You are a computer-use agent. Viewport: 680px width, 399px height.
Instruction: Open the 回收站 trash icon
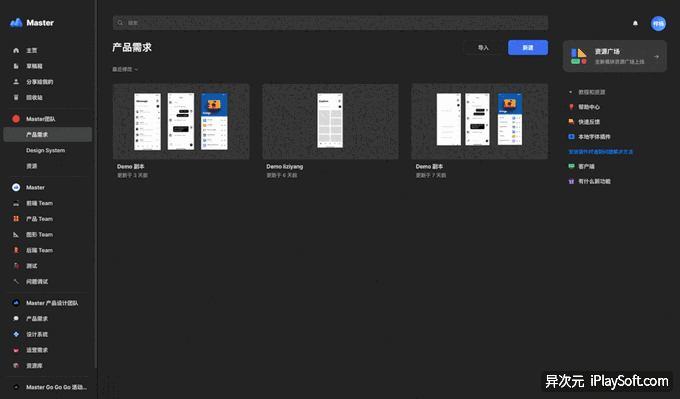pos(16,97)
